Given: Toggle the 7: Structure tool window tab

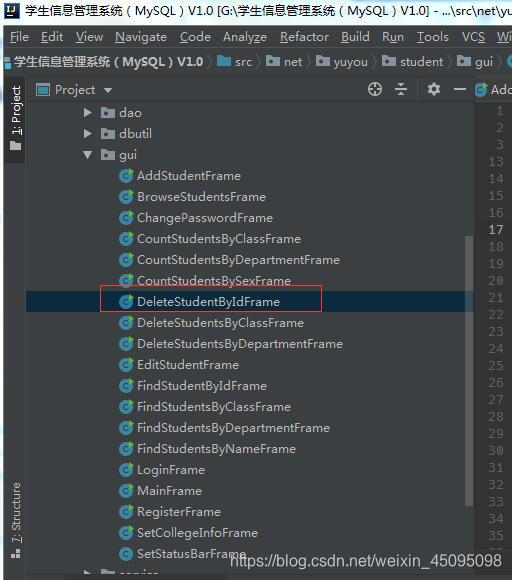Looking at the screenshot, I should [x=16, y=520].
